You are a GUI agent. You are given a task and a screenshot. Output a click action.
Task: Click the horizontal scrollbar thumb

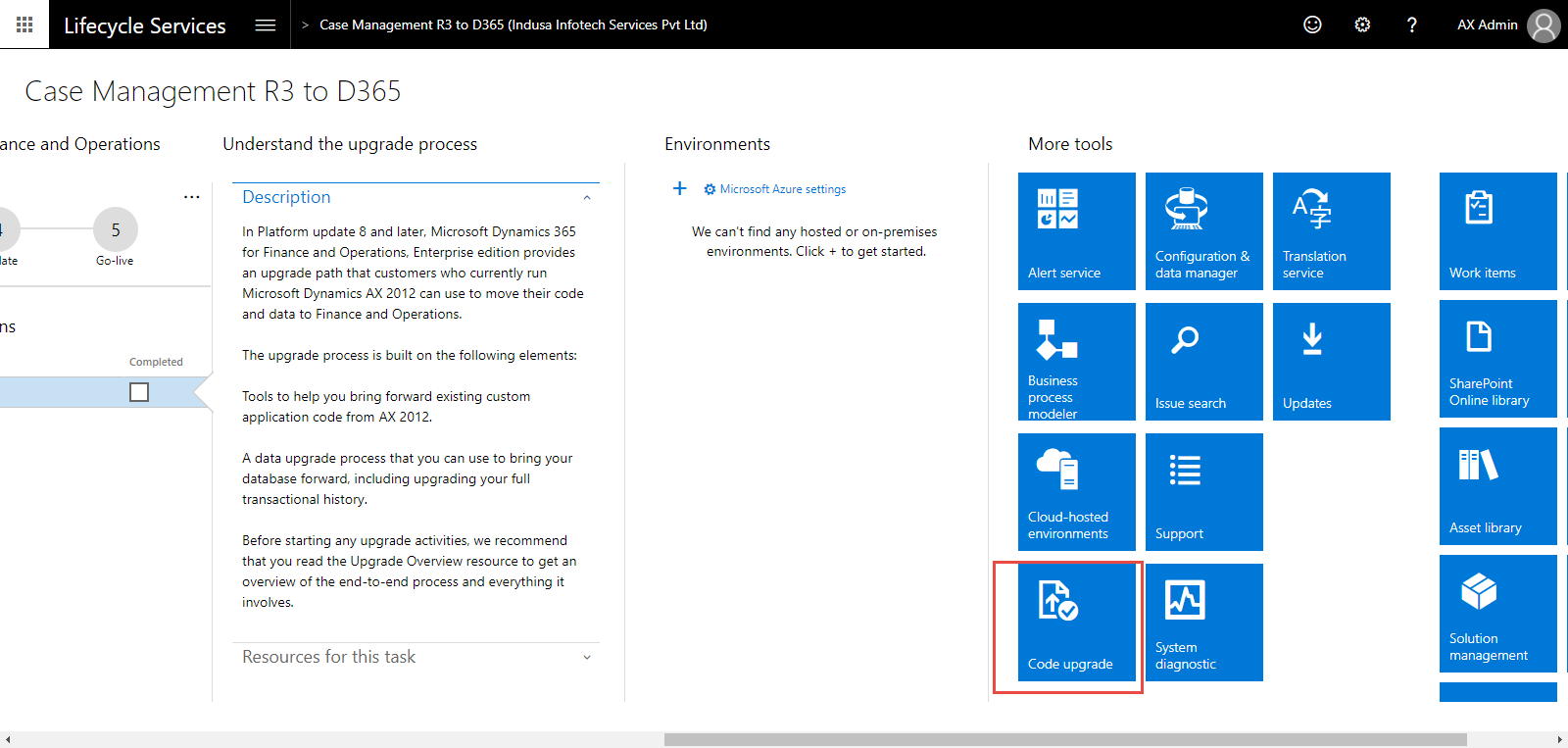point(1065,740)
